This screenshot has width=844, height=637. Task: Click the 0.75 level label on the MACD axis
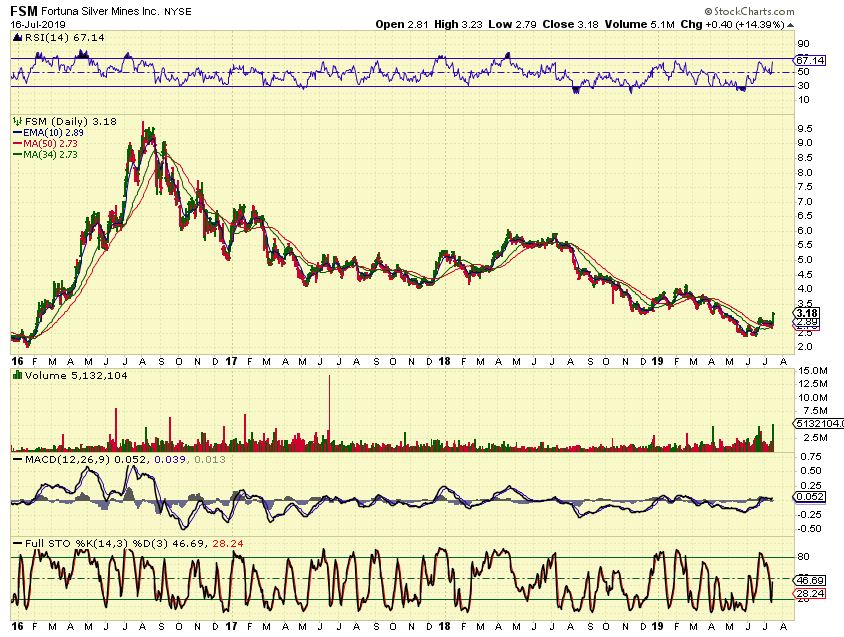coord(811,457)
